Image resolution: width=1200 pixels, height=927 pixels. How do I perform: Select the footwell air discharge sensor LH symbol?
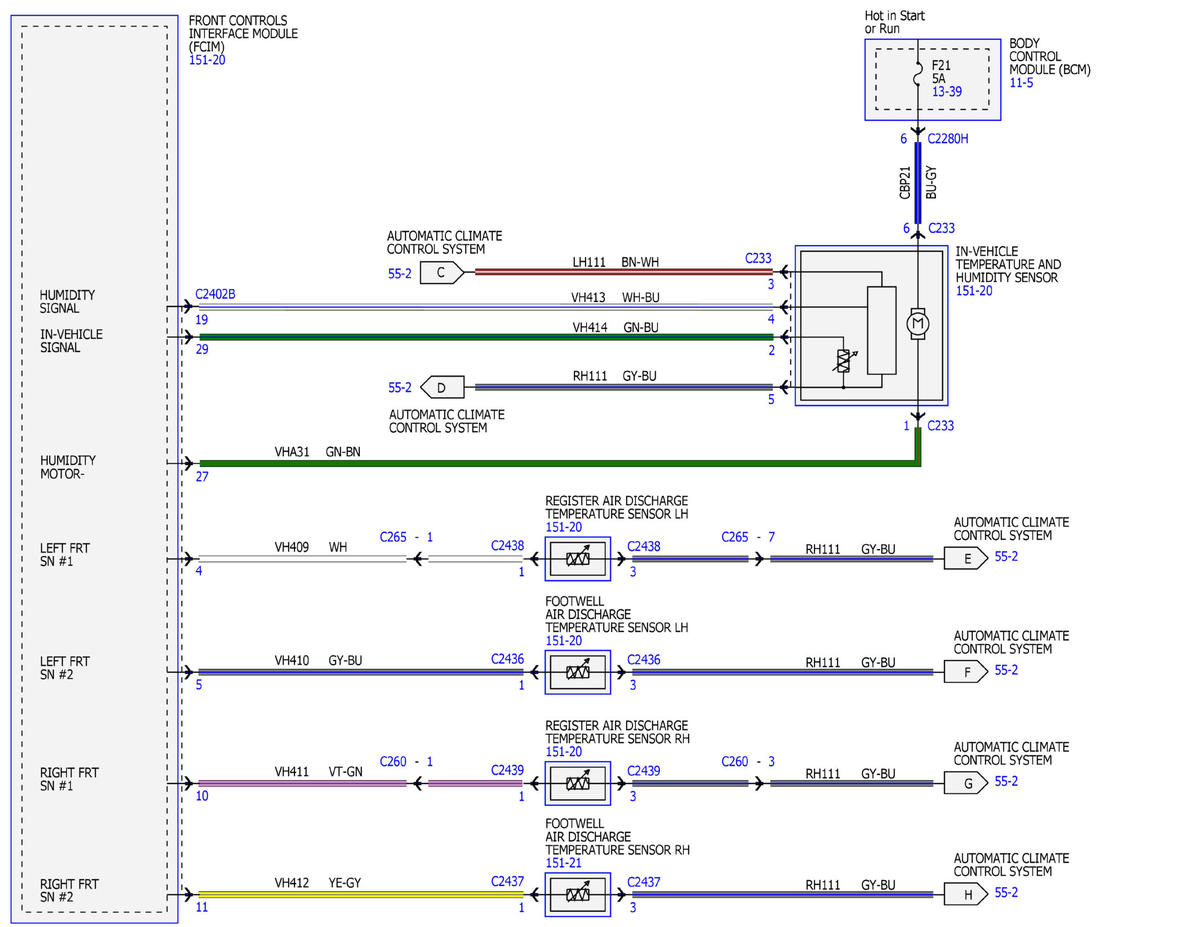(x=577, y=672)
